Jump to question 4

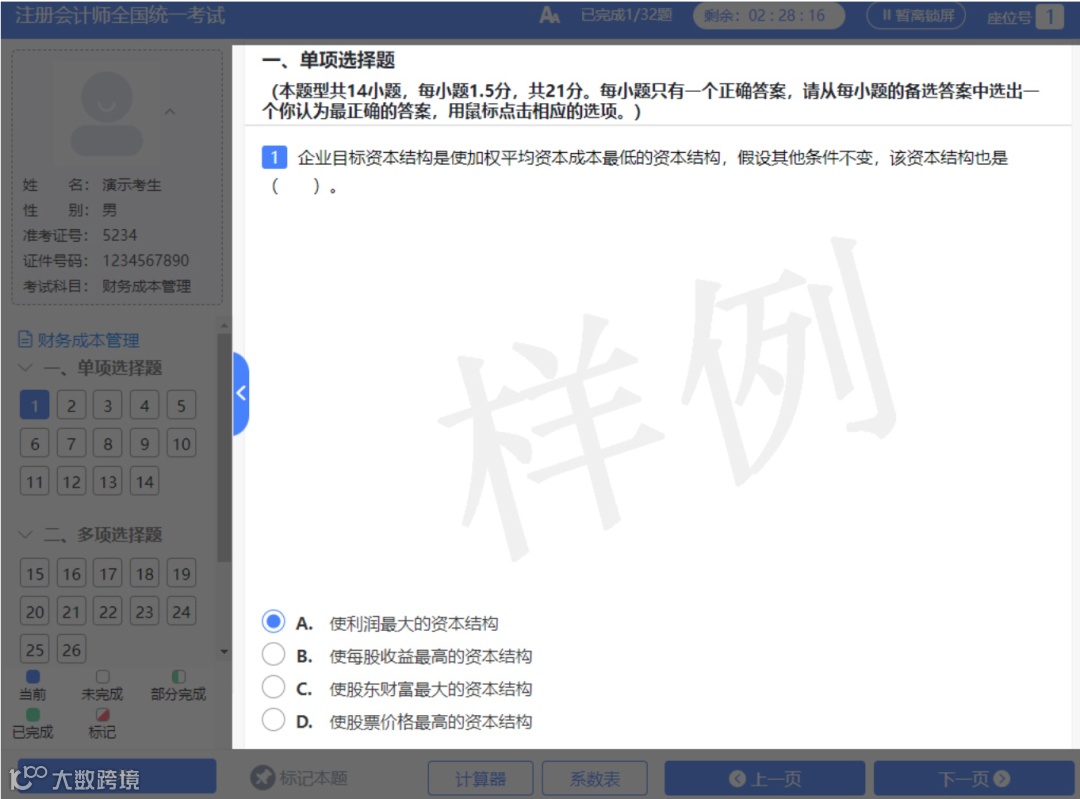tap(145, 405)
